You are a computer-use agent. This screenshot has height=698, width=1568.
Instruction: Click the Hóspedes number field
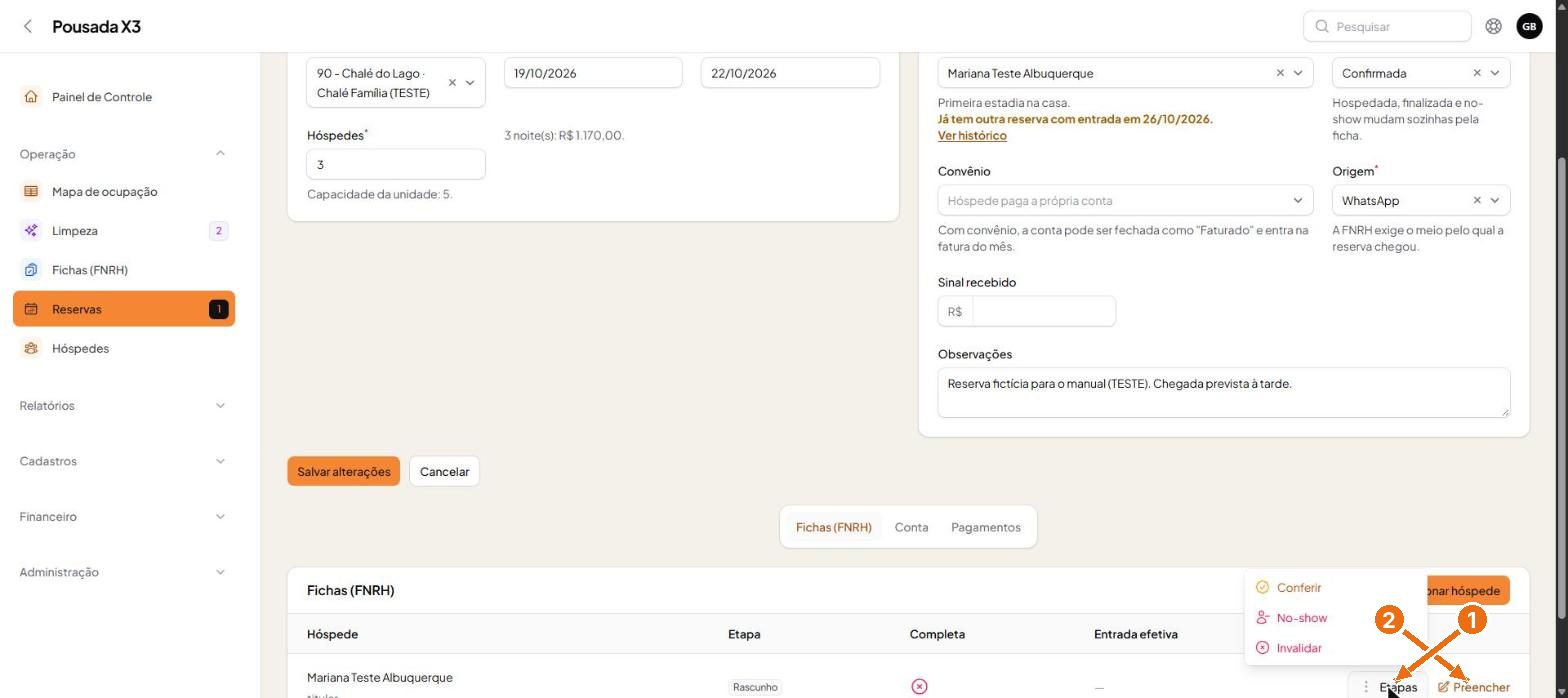396,165
